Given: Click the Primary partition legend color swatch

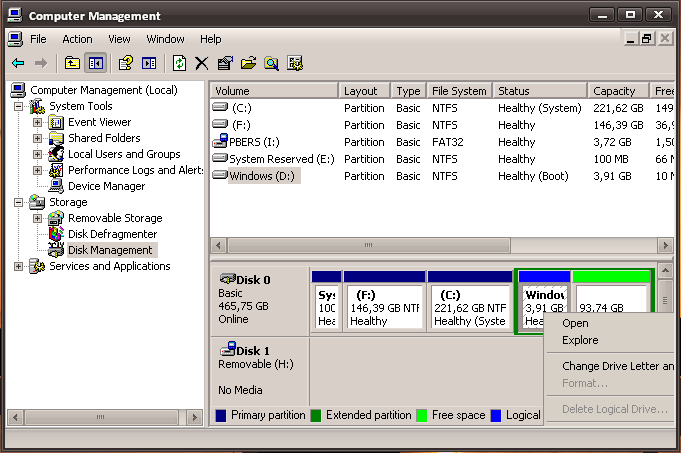Looking at the screenshot, I should (221, 416).
